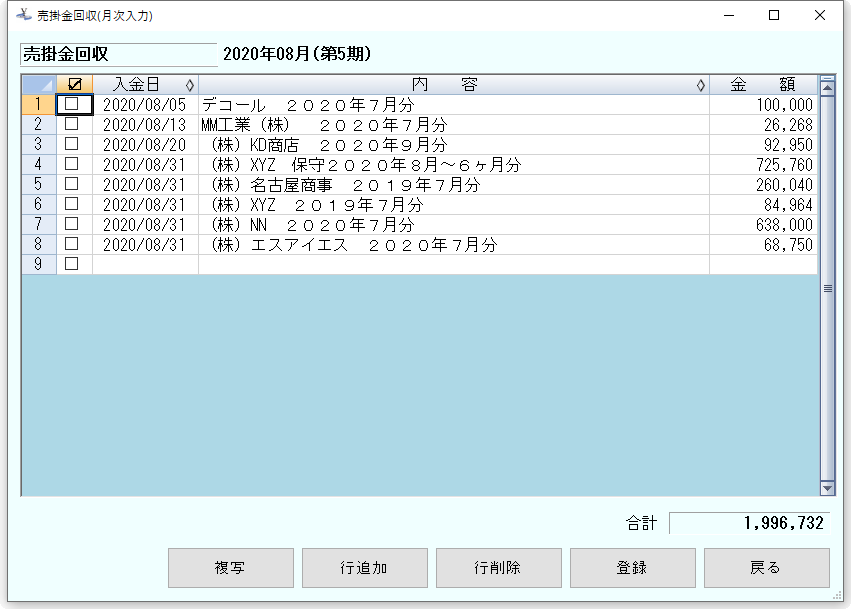Check the box for row 2 MM工業
Image resolution: width=851 pixels, height=609 pixels.
(72, 124)
